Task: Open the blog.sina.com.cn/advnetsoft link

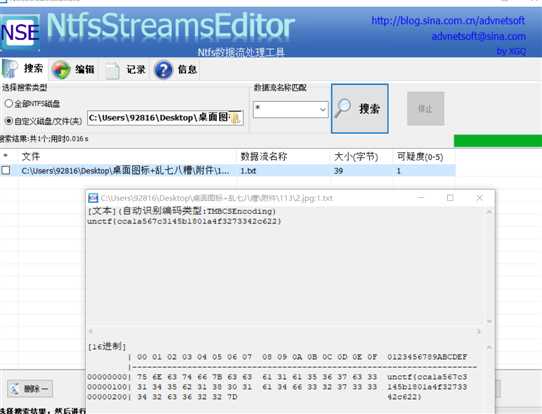Action: [x=448, y=21]
